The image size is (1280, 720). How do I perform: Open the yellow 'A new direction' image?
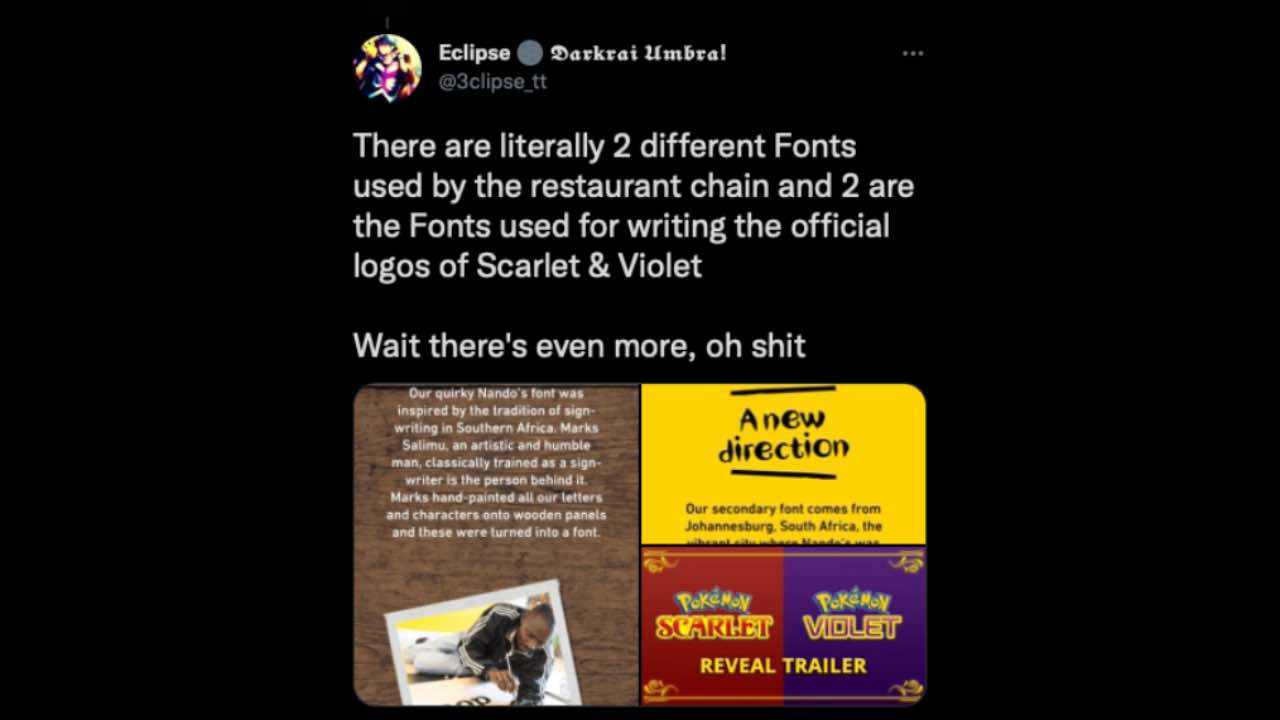point(784,464)
